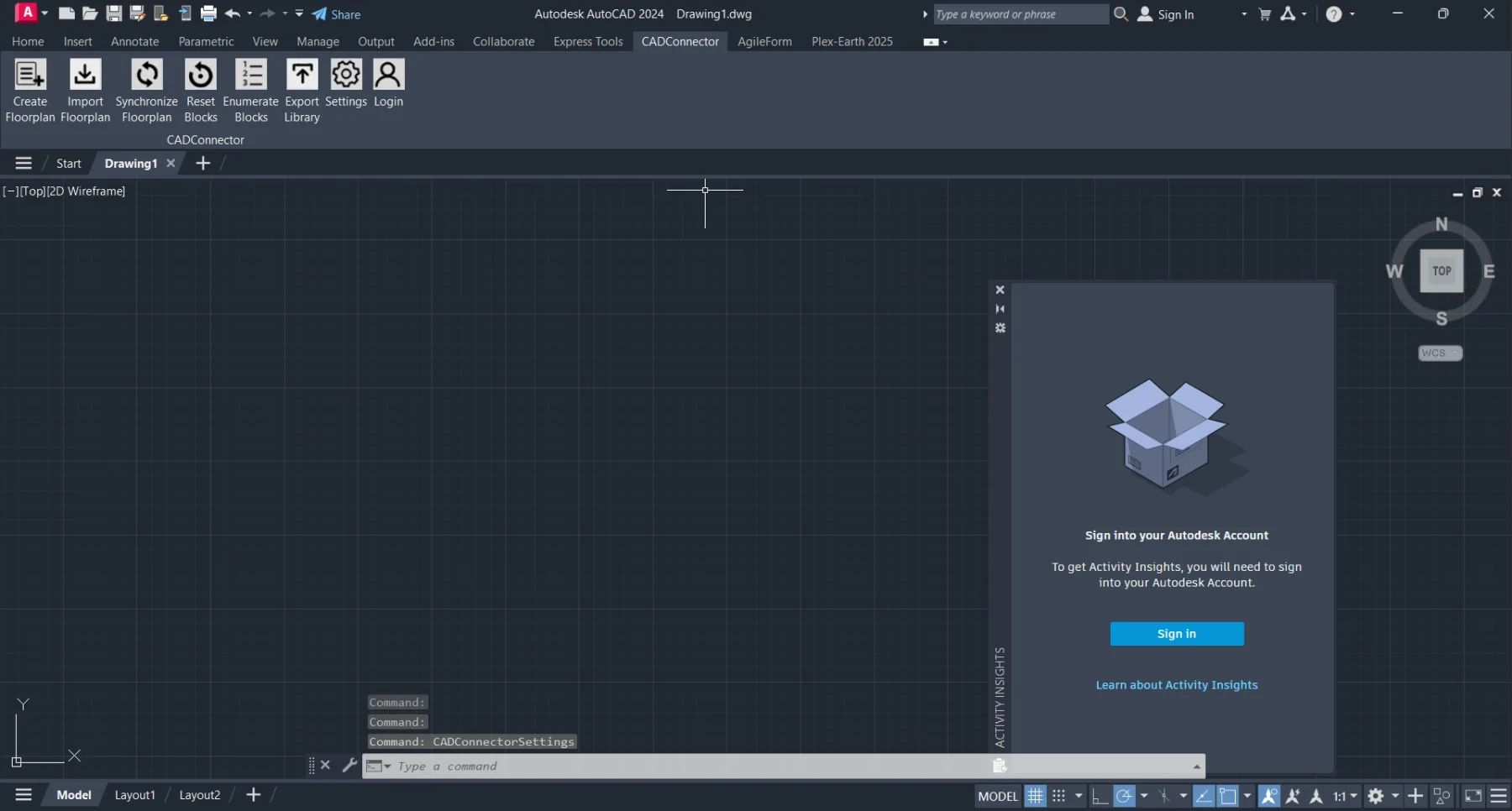Expand the Workspace Switching gear dropdown
Viewport: 1512px width, 811px height.
pos(1395,796)
